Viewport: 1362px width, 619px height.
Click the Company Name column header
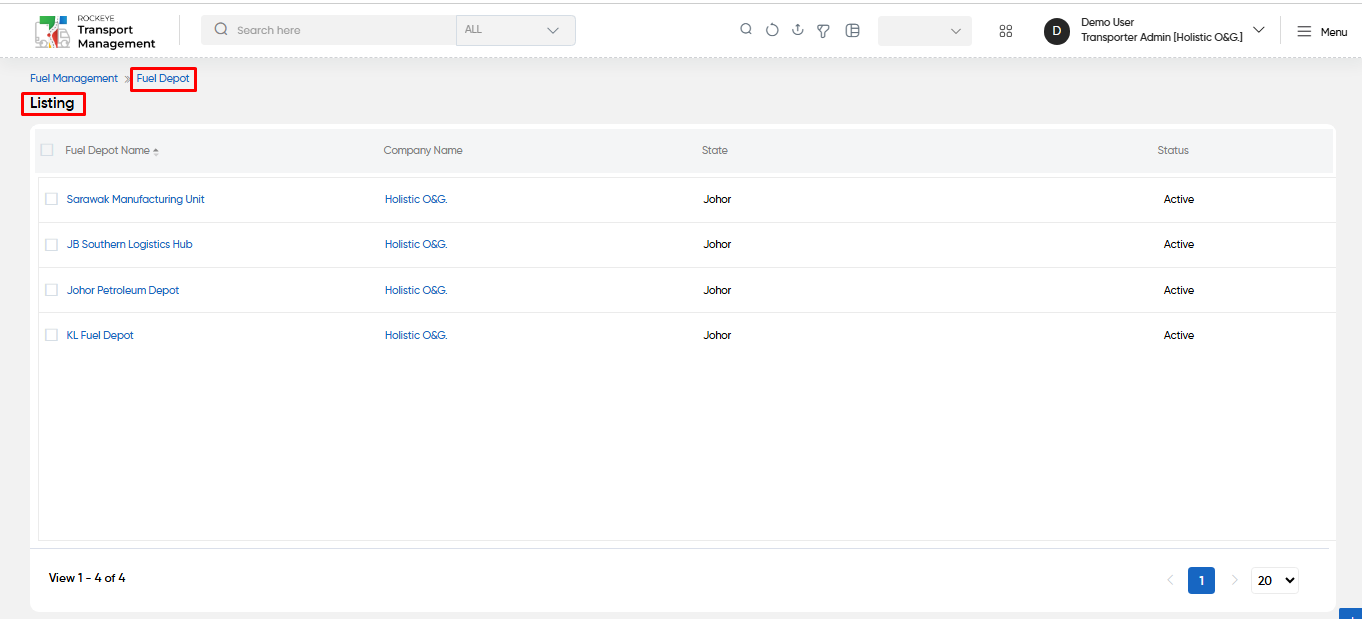point(423,150)
